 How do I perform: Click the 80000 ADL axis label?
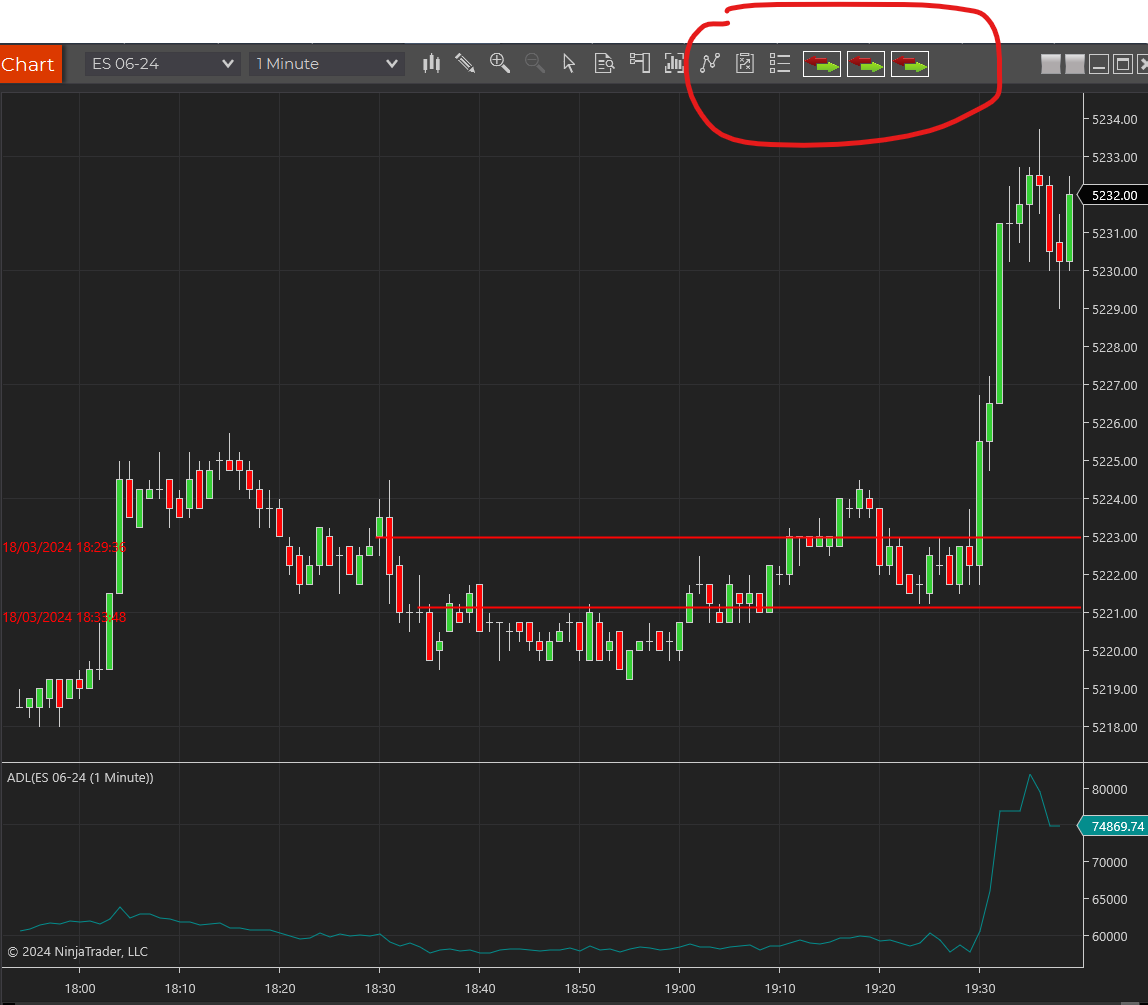(1109, 789)
